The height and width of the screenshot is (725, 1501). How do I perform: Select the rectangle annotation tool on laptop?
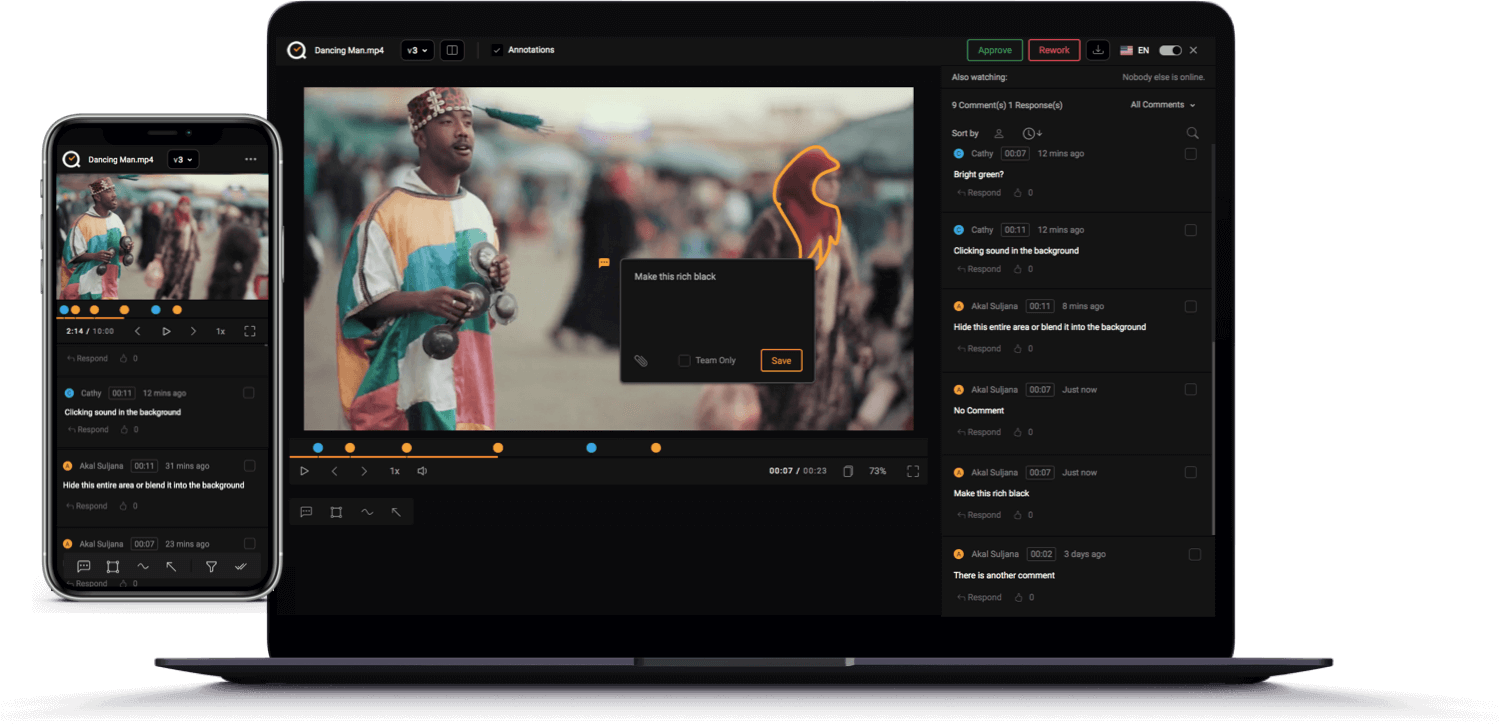(x=336, y=512)
